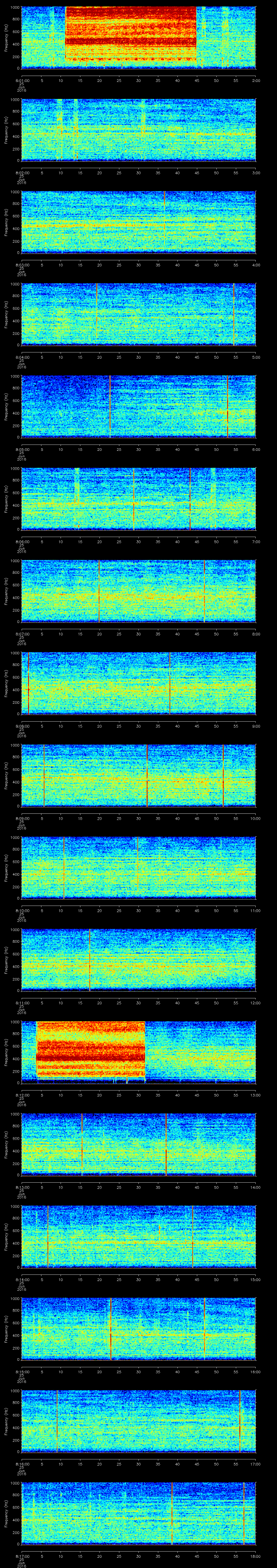Click the red vertical line near 57 seconds in the 8:17:00 spectrogram
Viewport: 277px width, 1568px height.
pos(243,1513)
